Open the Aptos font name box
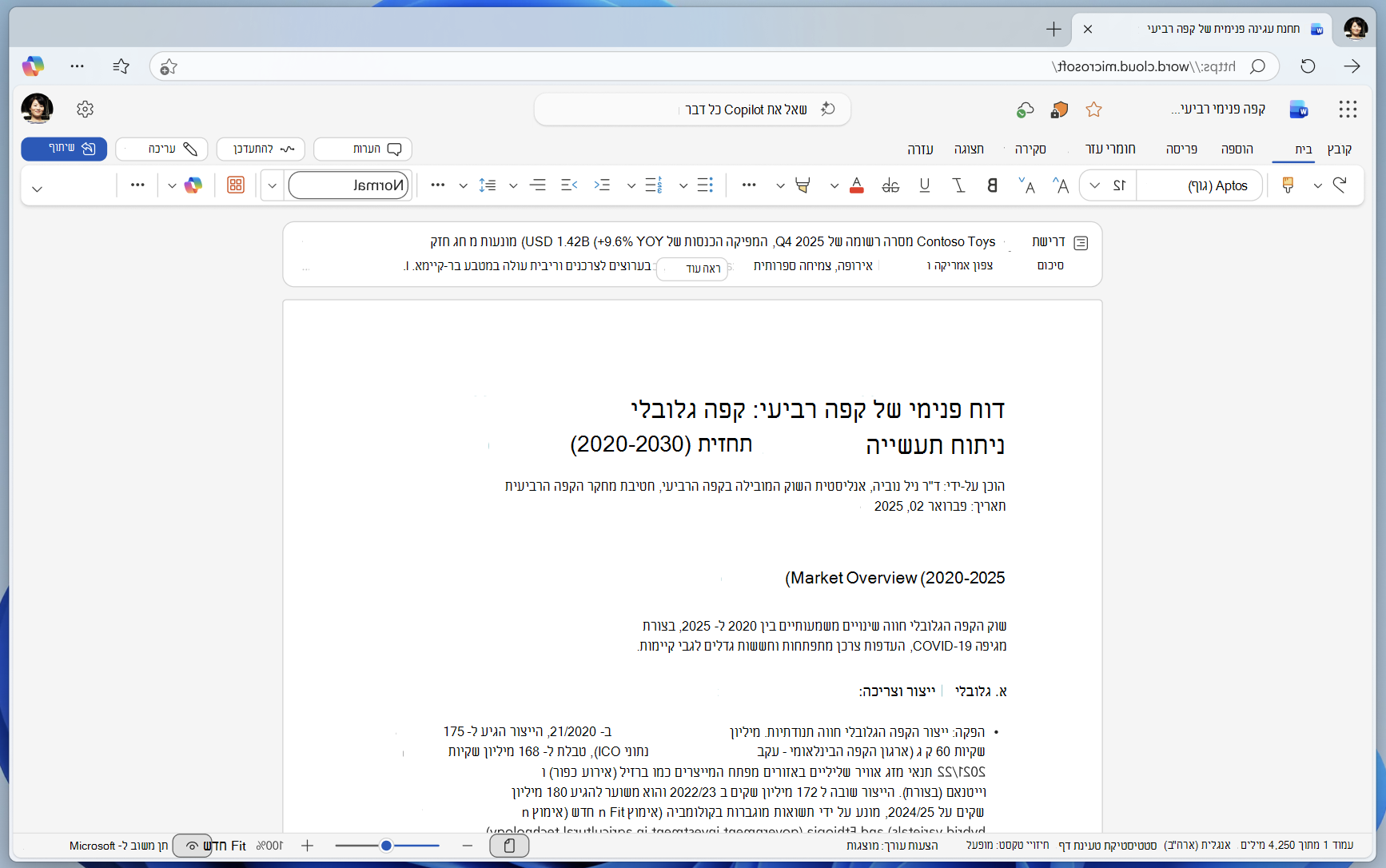Image resolution: width=1386 pixels, height=868 pixels. [1201, 185]
